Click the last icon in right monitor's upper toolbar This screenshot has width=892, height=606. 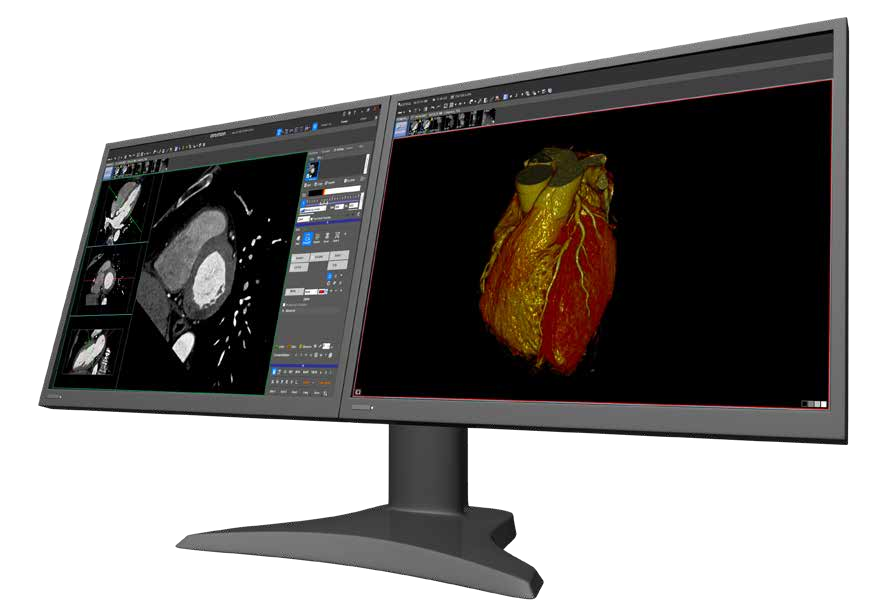click(550, 90)
